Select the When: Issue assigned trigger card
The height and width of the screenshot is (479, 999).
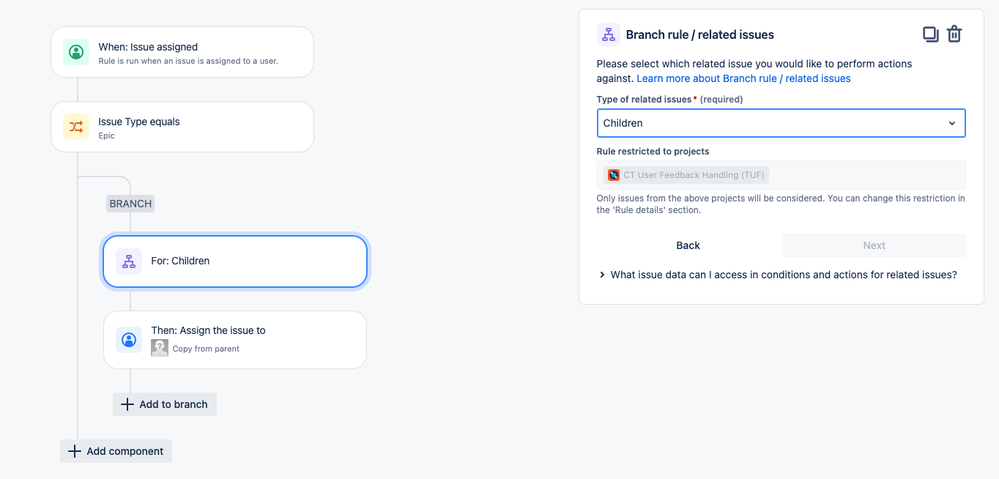182,52
